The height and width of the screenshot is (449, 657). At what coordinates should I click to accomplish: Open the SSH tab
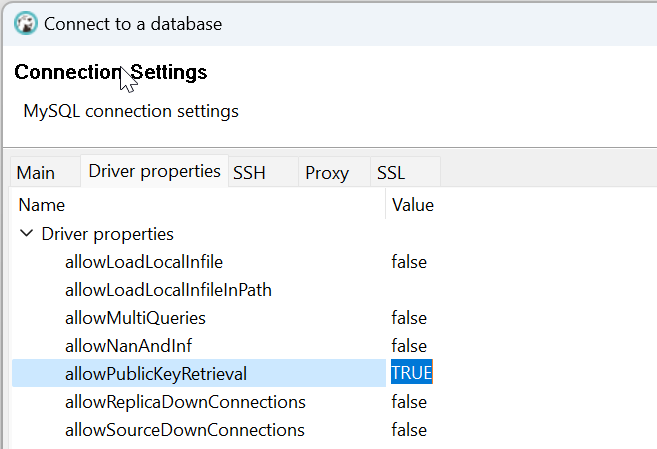(249, 173)
